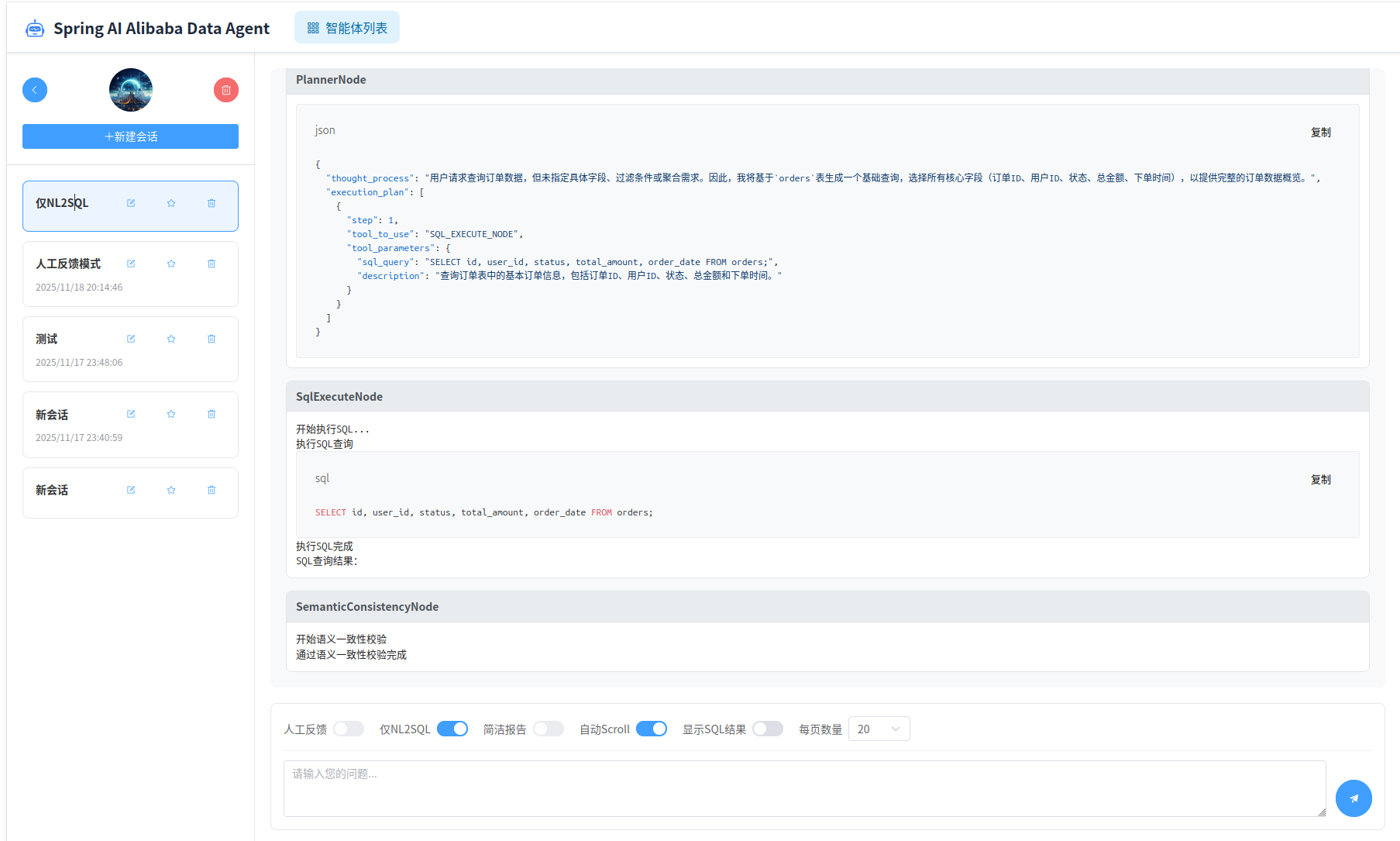The image size is (1400, 841).
Task: Click the back arrow circle button
Action: point(35,90)
